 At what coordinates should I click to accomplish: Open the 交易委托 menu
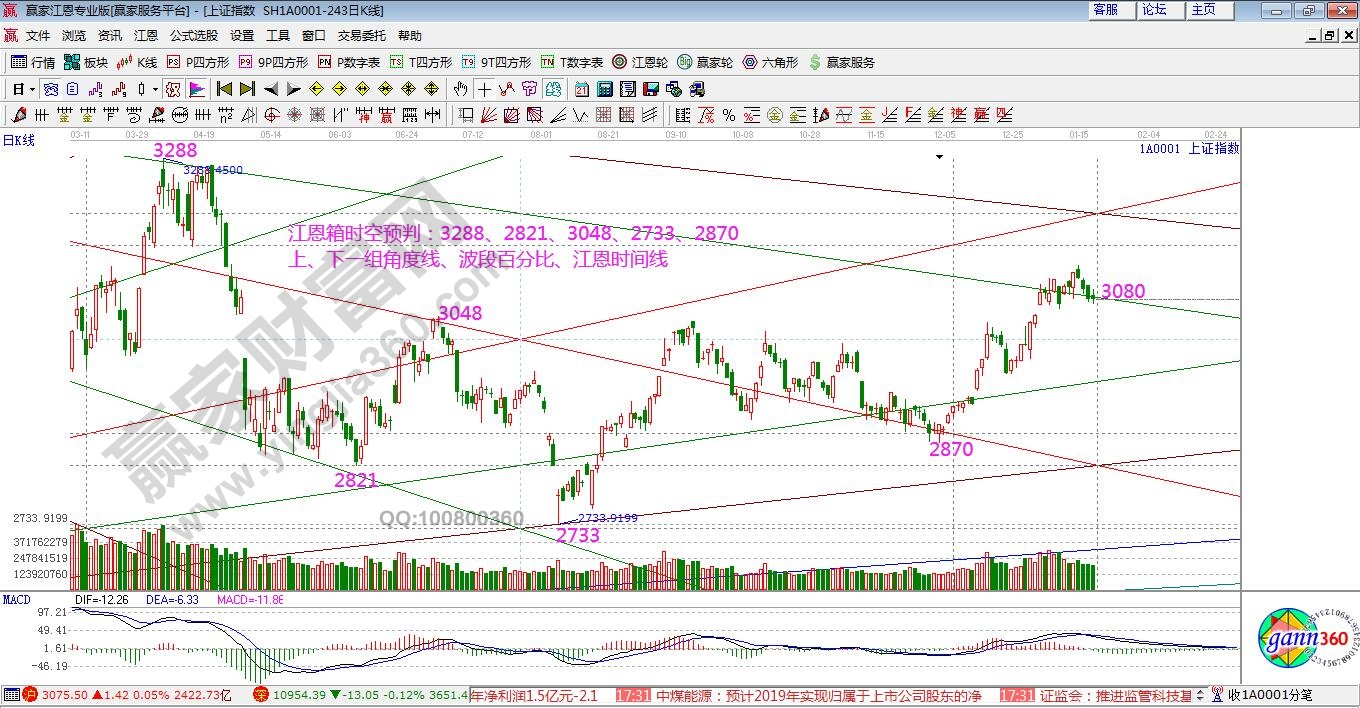click(x=361, y=35)
